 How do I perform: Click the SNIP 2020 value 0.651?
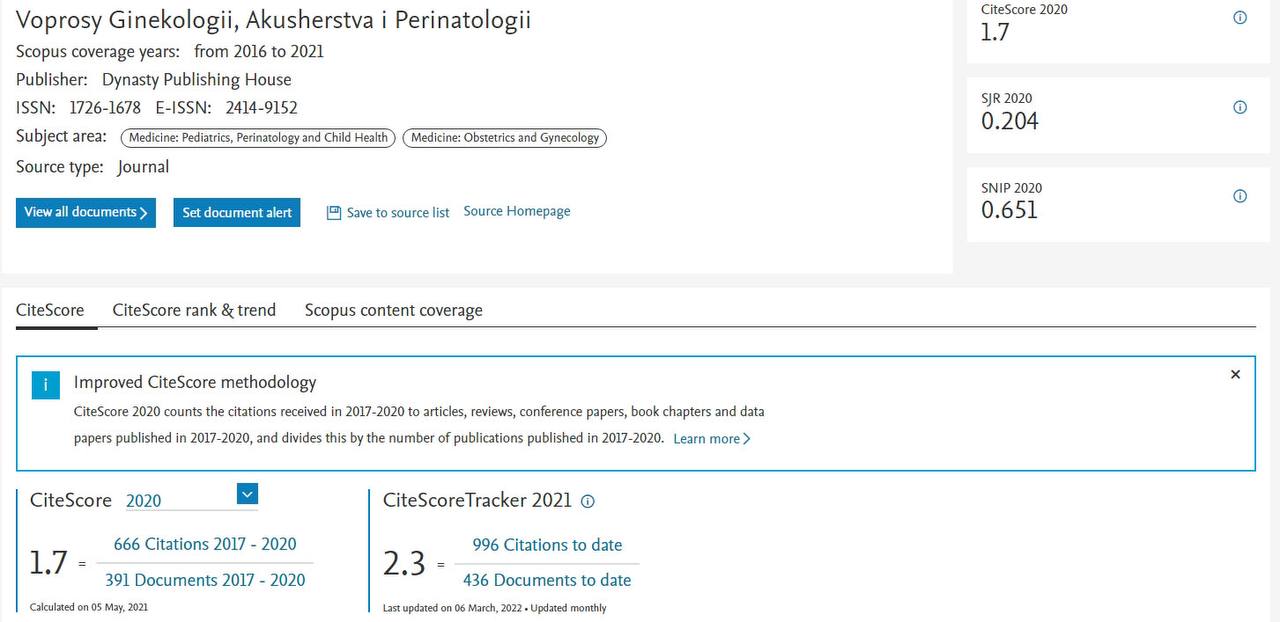pyautogui.click(x=1010, y=210)
